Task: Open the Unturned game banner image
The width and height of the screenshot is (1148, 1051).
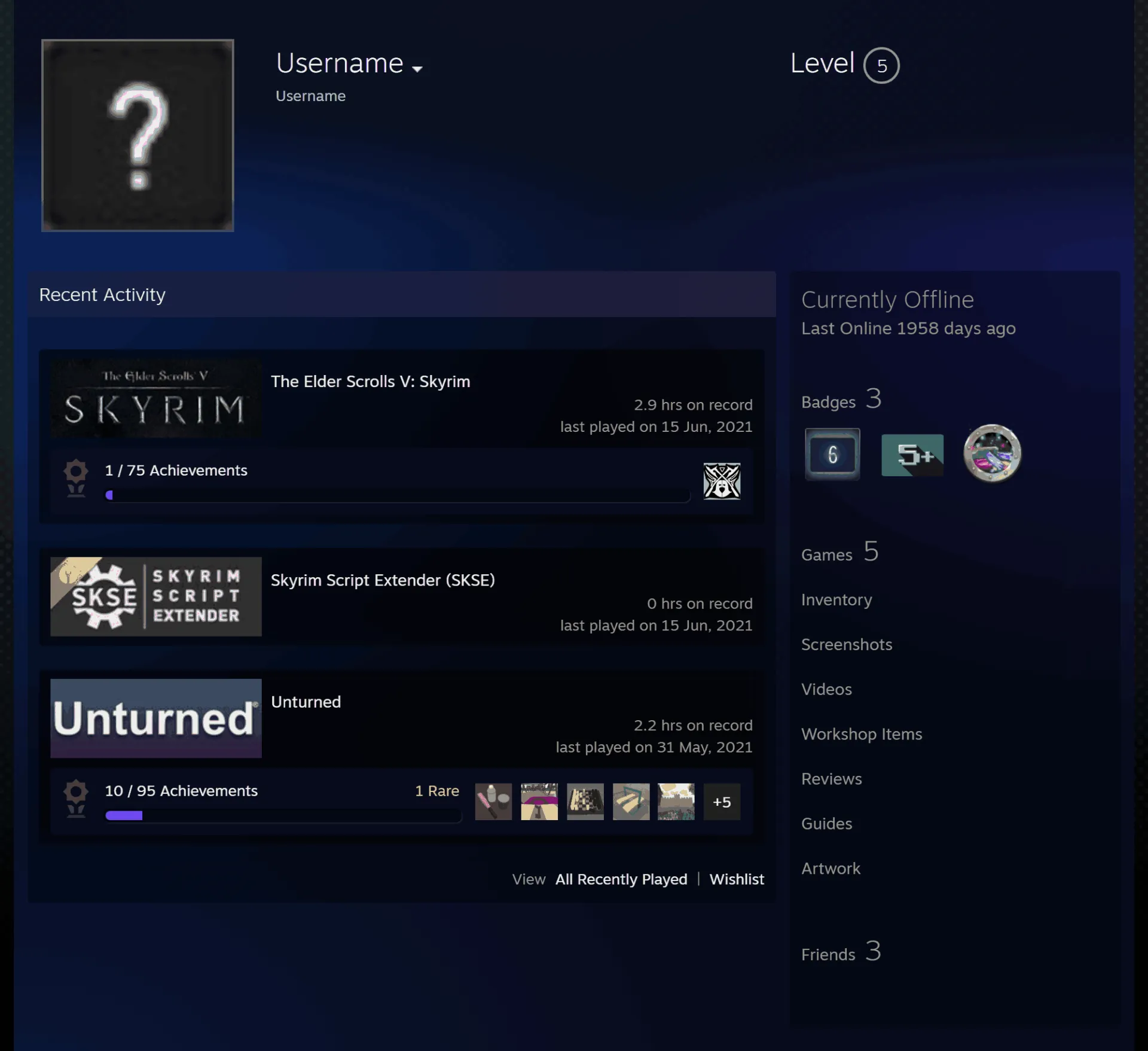Action: click(156, 718)
